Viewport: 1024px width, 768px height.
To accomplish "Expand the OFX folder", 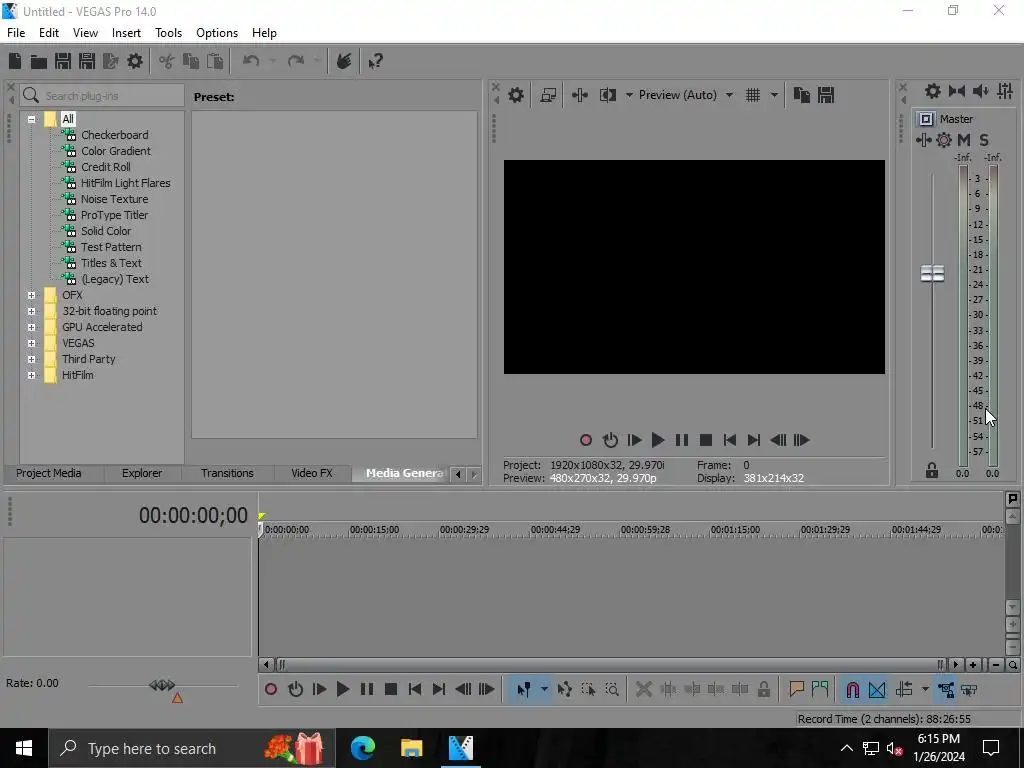I will click(x=31, y=295).
